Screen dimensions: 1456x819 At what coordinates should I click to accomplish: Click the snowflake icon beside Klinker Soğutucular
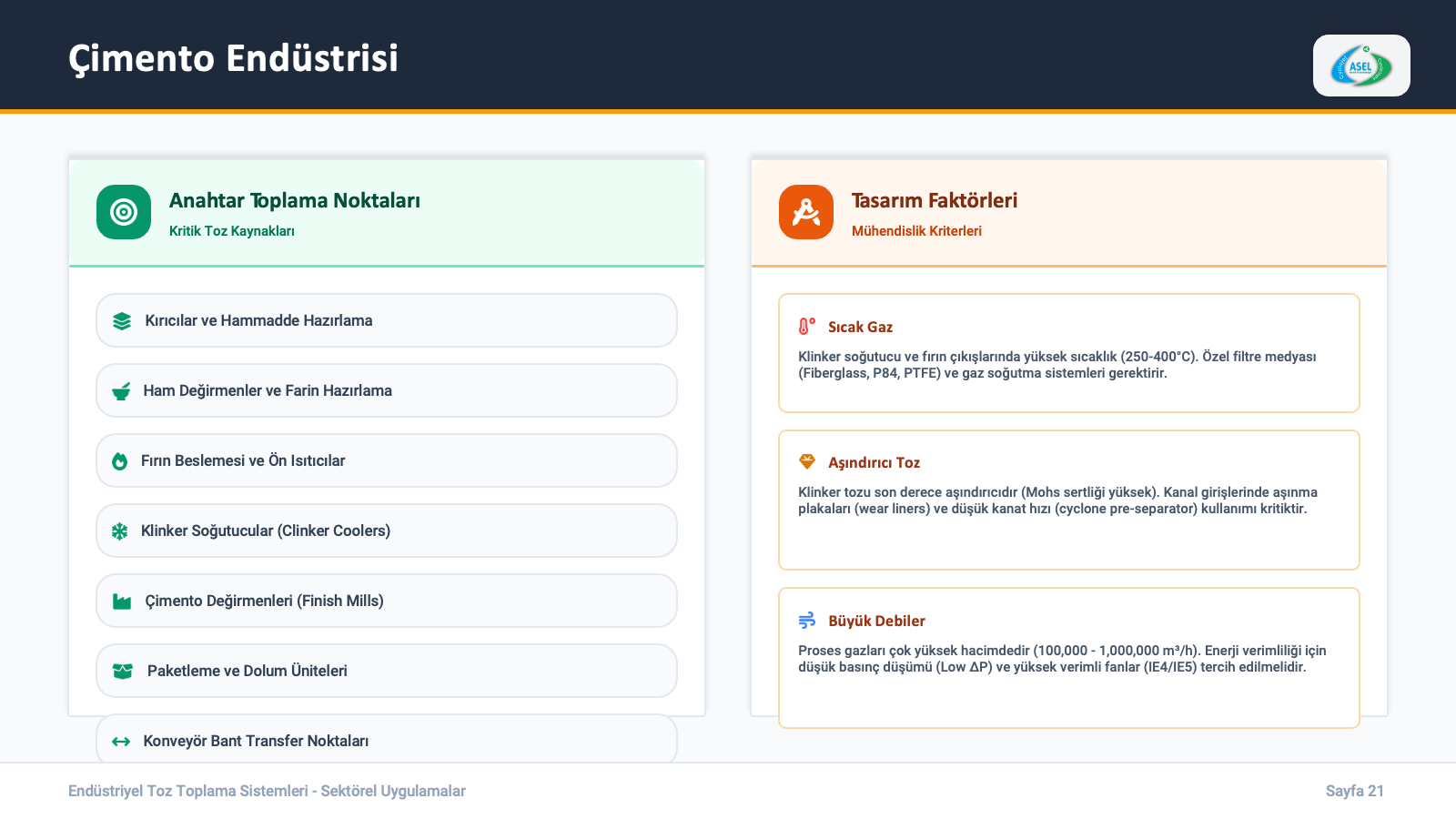(x=120, y=531)
